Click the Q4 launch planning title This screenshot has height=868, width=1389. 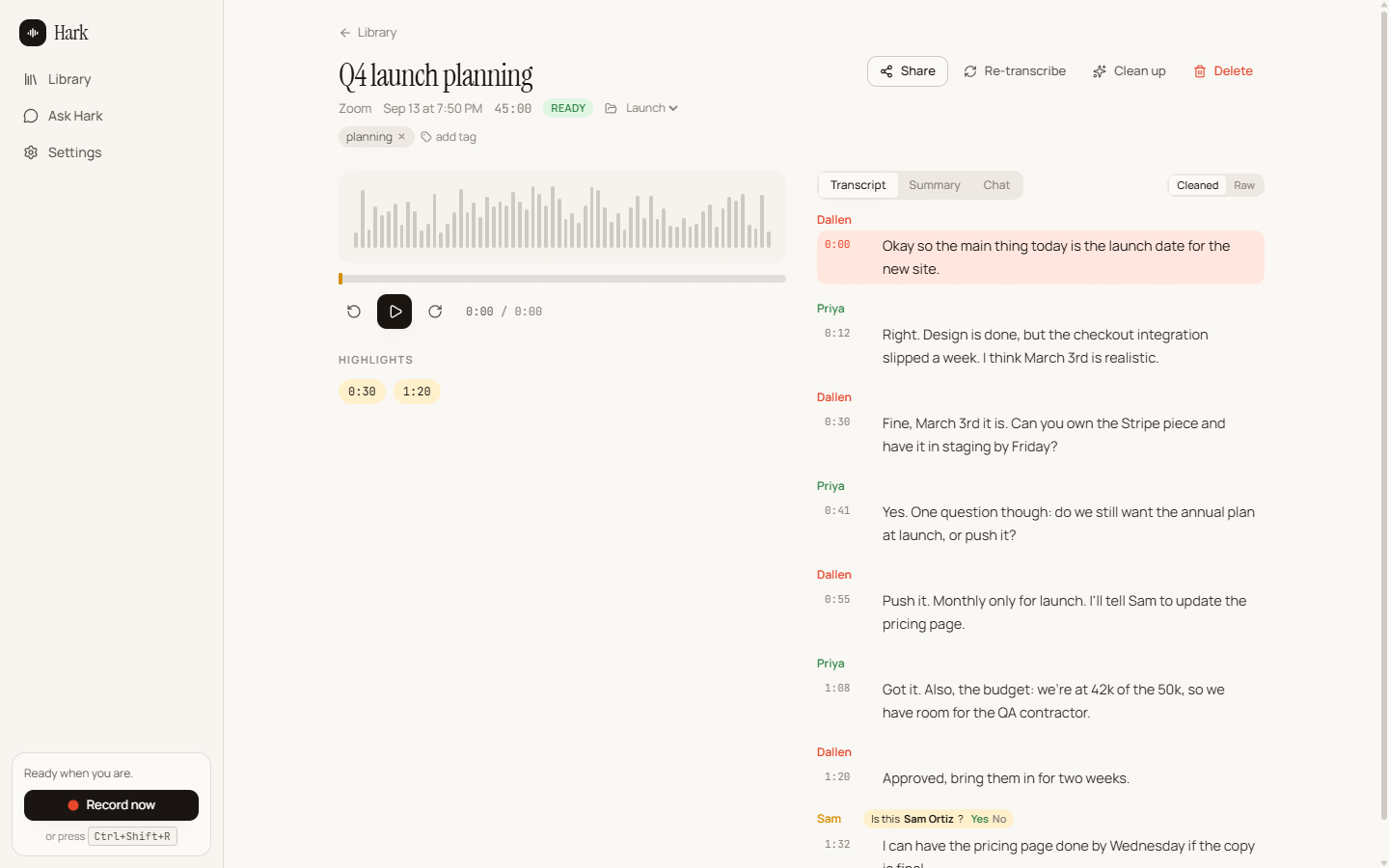(x=436, y=75)
